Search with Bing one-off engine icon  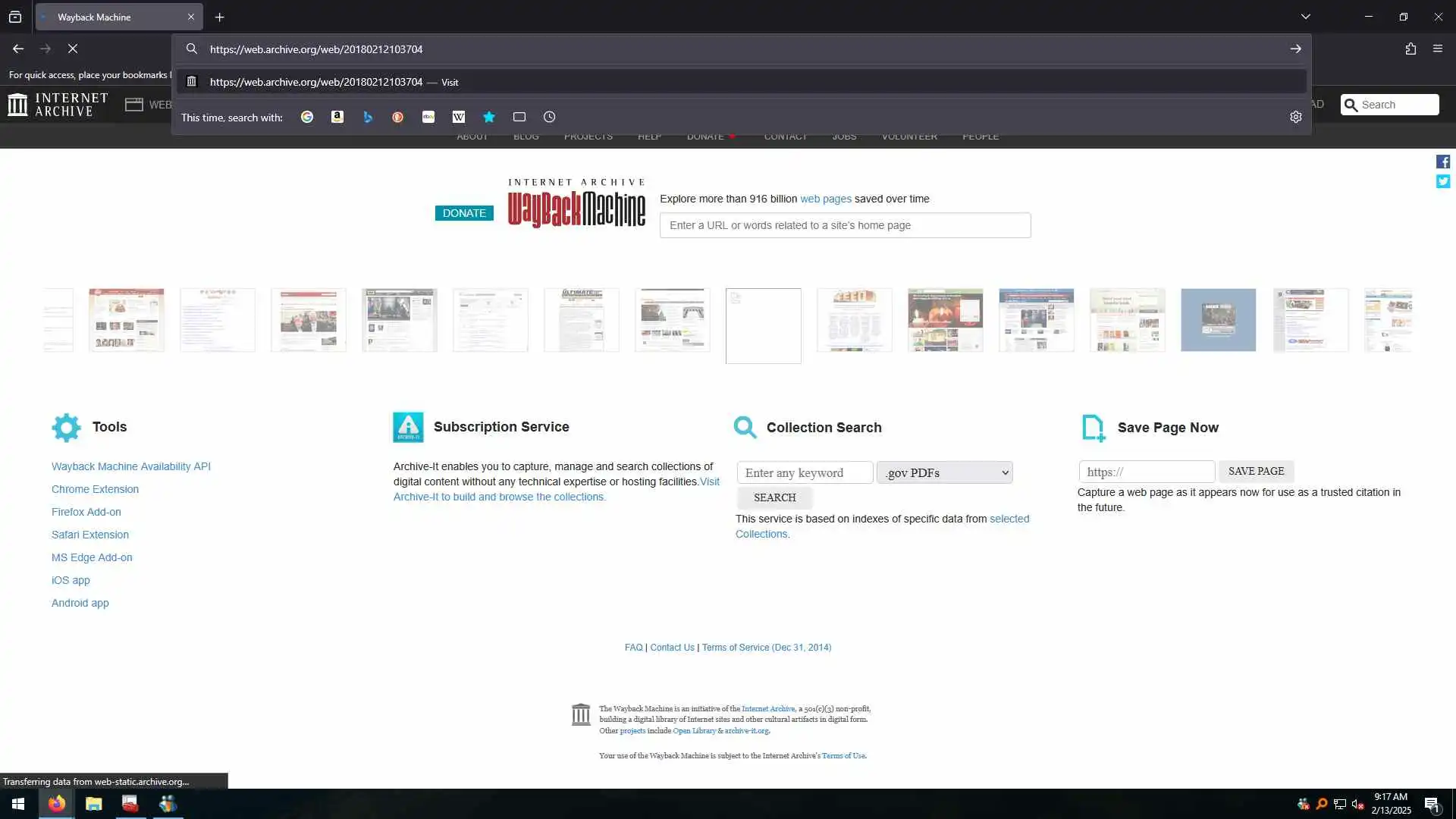point(368,117)
